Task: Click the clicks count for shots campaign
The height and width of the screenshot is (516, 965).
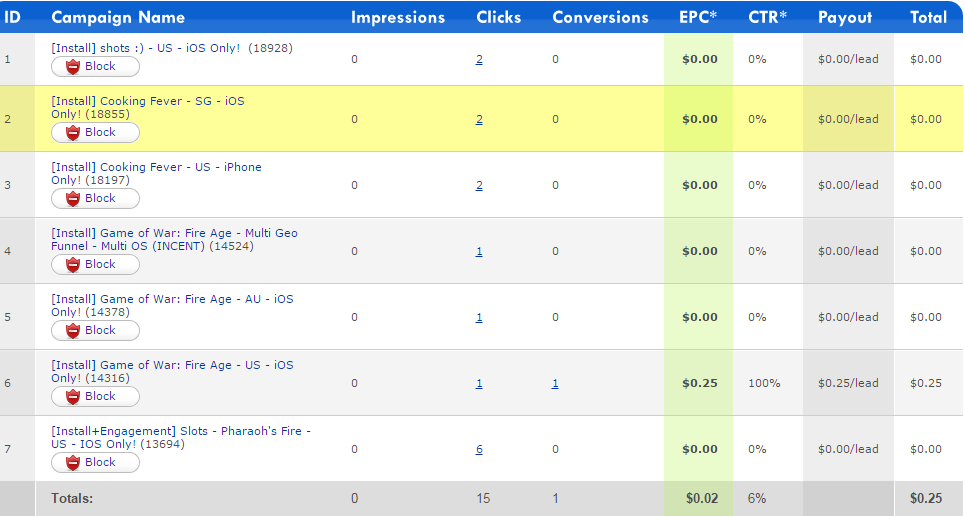Action: pyautogui.click(x=479, y=60)
